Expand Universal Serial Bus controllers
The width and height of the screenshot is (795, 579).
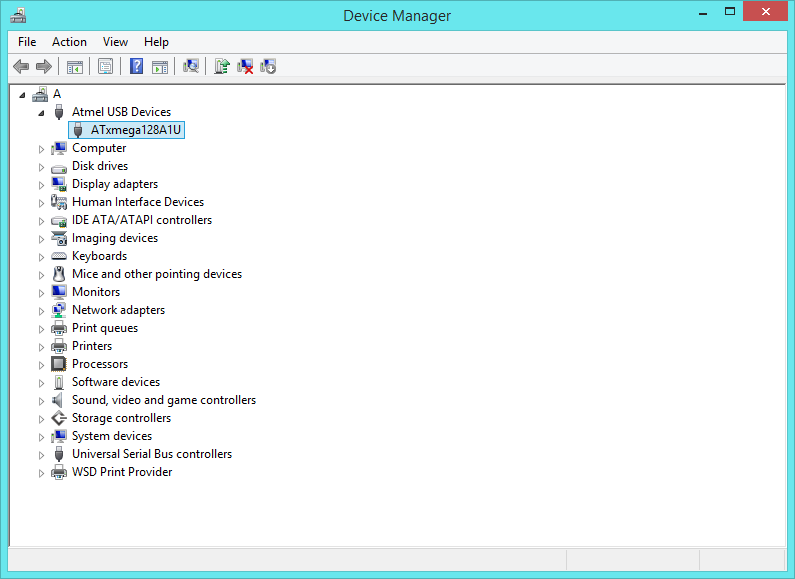click(x=42, y=455)
